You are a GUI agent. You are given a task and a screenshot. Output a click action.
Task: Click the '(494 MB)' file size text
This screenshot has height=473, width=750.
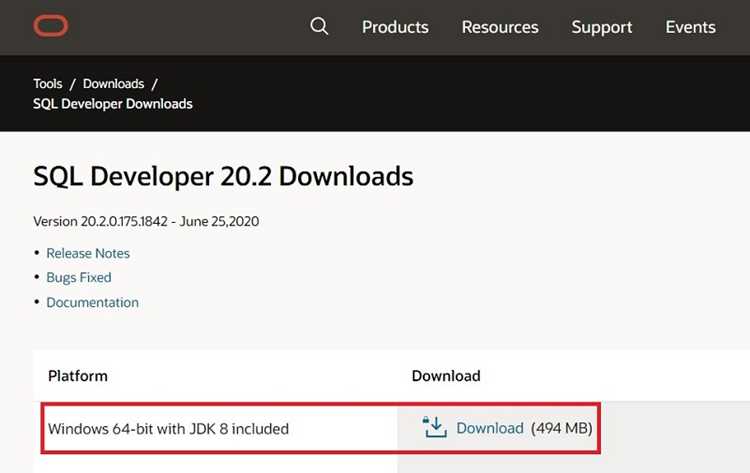click(x=562, y=428)
